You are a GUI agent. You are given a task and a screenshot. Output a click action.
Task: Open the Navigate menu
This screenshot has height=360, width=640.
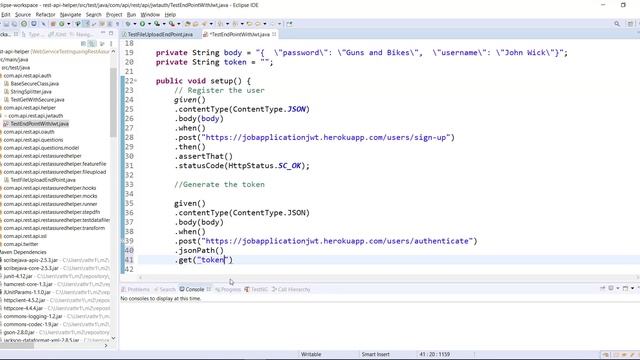coord(71,15)
